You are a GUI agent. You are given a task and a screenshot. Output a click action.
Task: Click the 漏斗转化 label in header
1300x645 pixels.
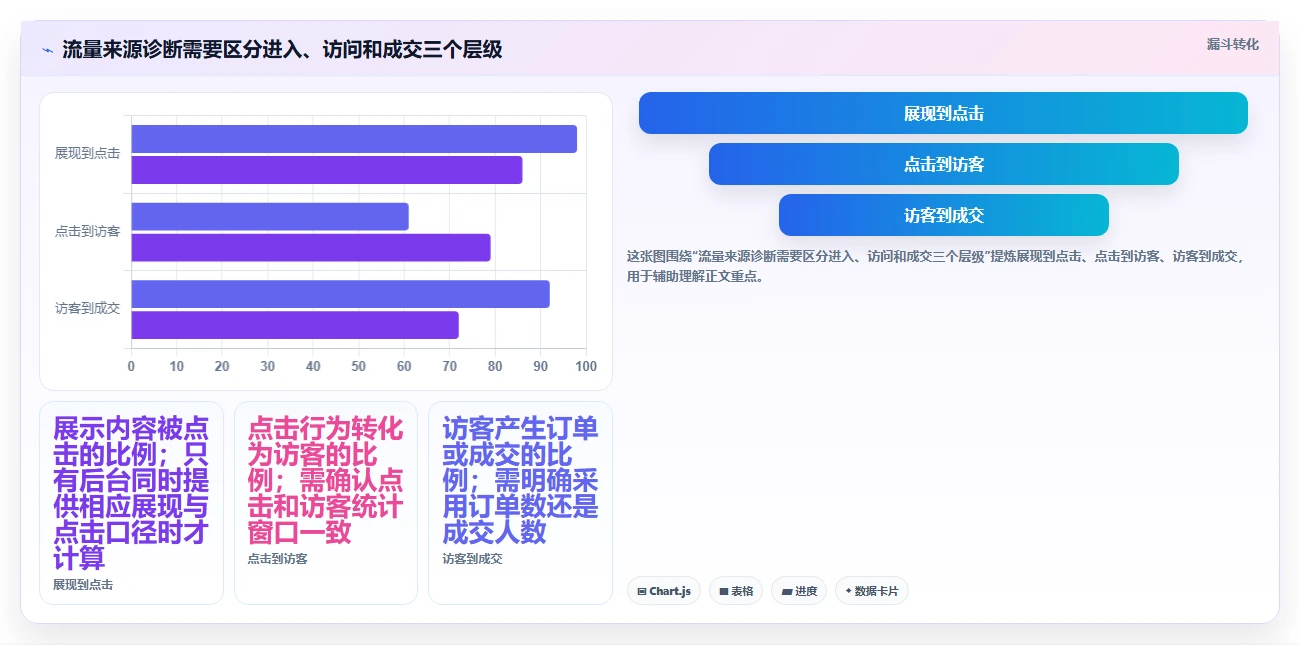[1233, 44]
